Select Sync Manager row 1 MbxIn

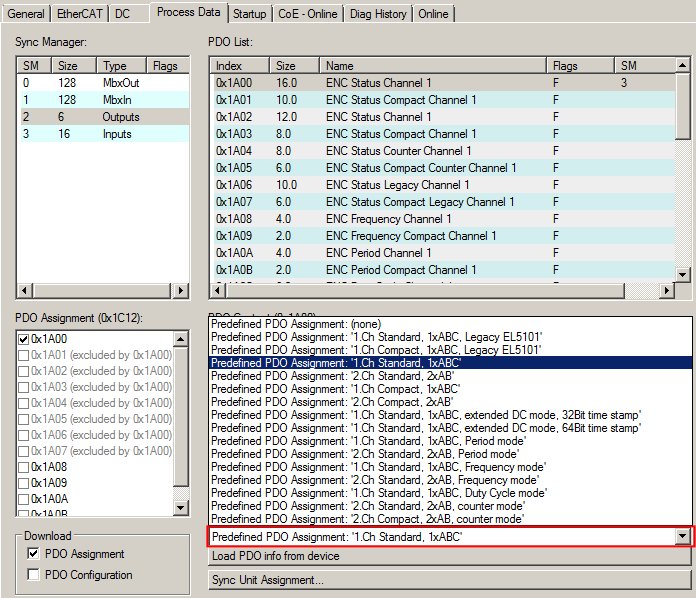click(103, 100)
